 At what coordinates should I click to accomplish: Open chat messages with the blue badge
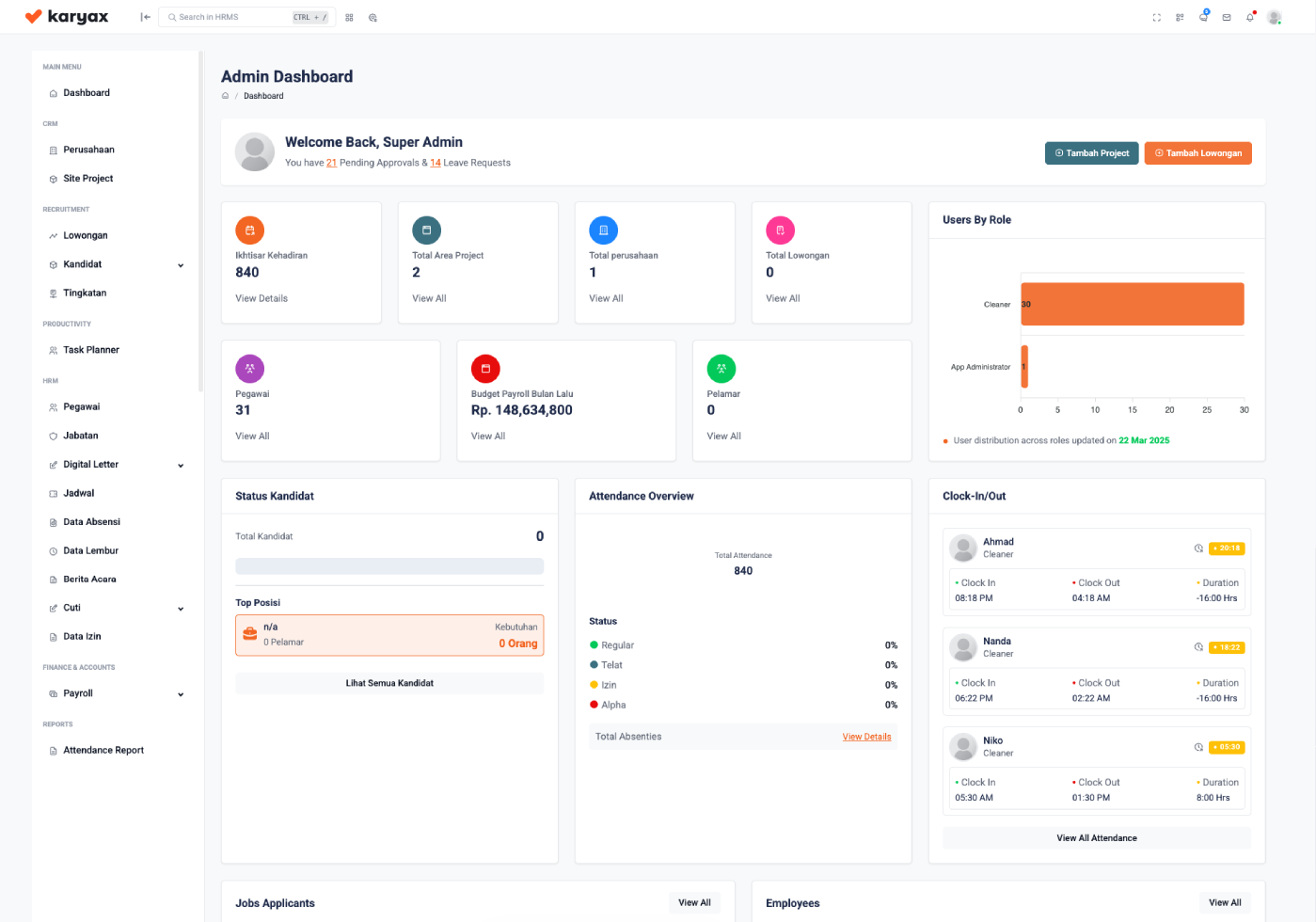(1202, 17)
